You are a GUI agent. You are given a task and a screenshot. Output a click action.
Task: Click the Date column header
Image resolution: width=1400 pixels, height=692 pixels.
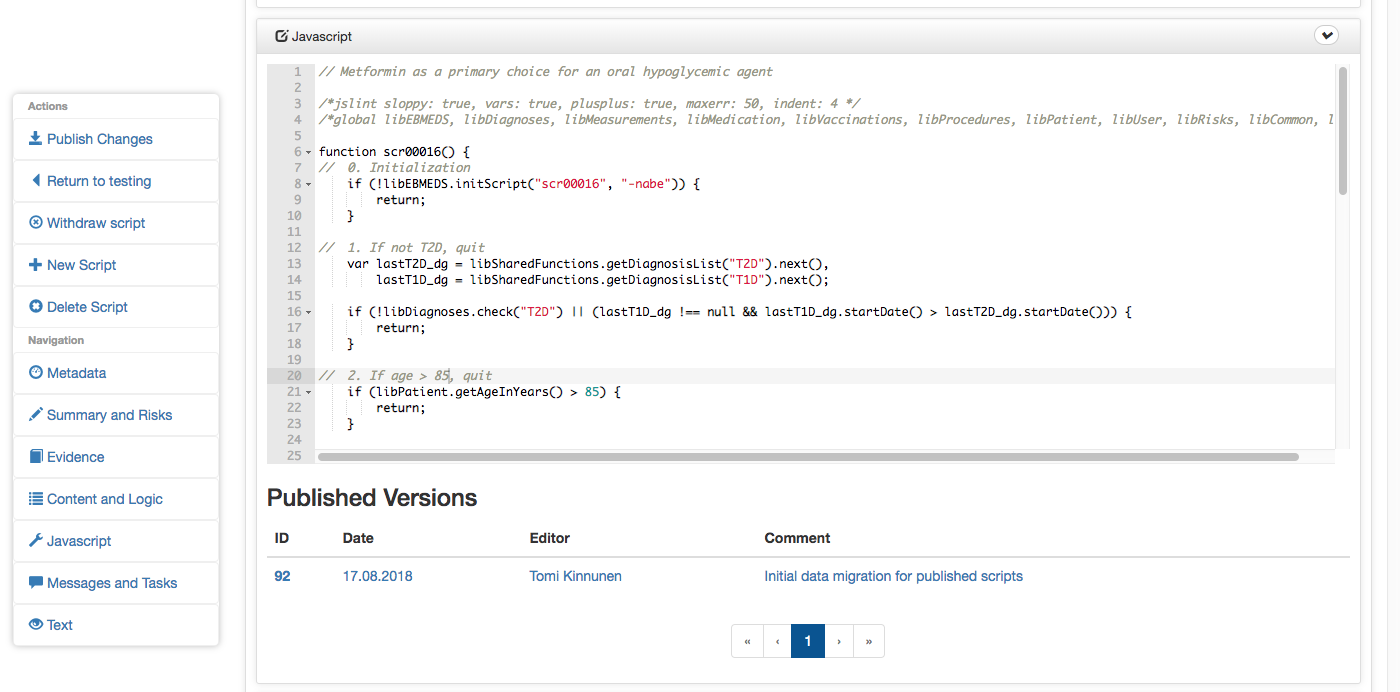pyautogui.click(x=358, y=538)
